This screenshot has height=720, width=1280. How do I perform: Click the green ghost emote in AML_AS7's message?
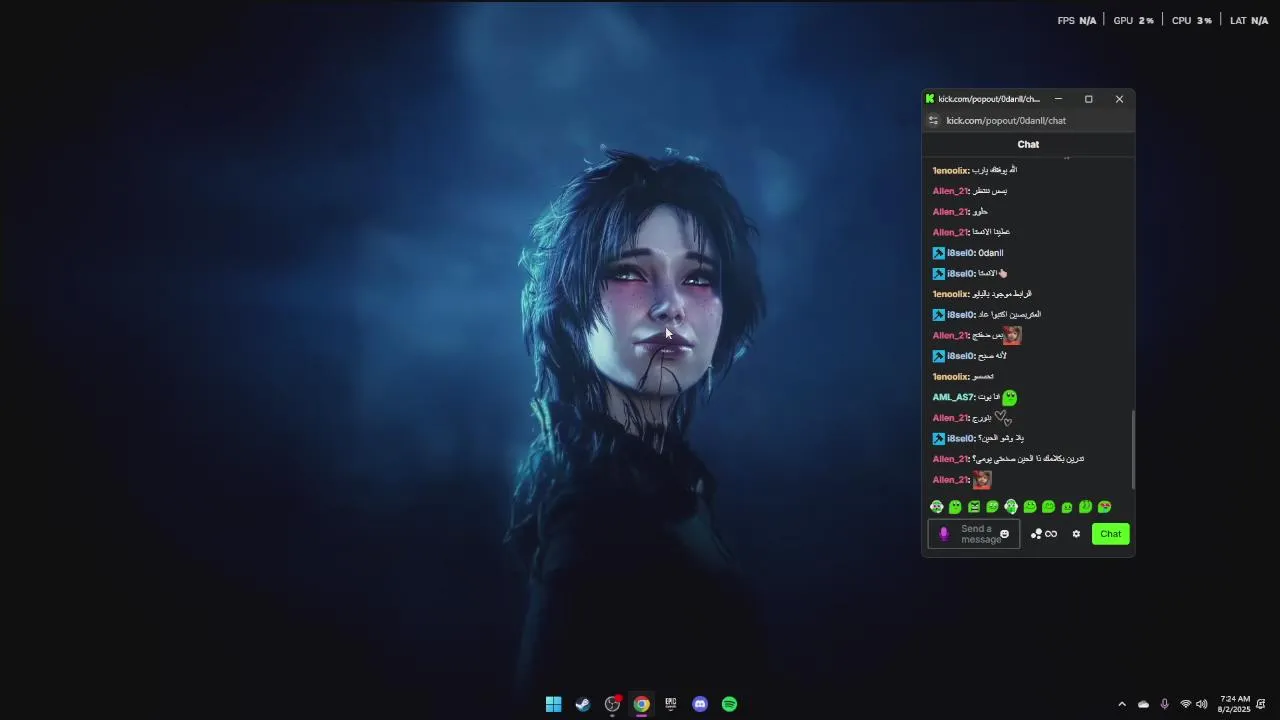point(1010,397)
